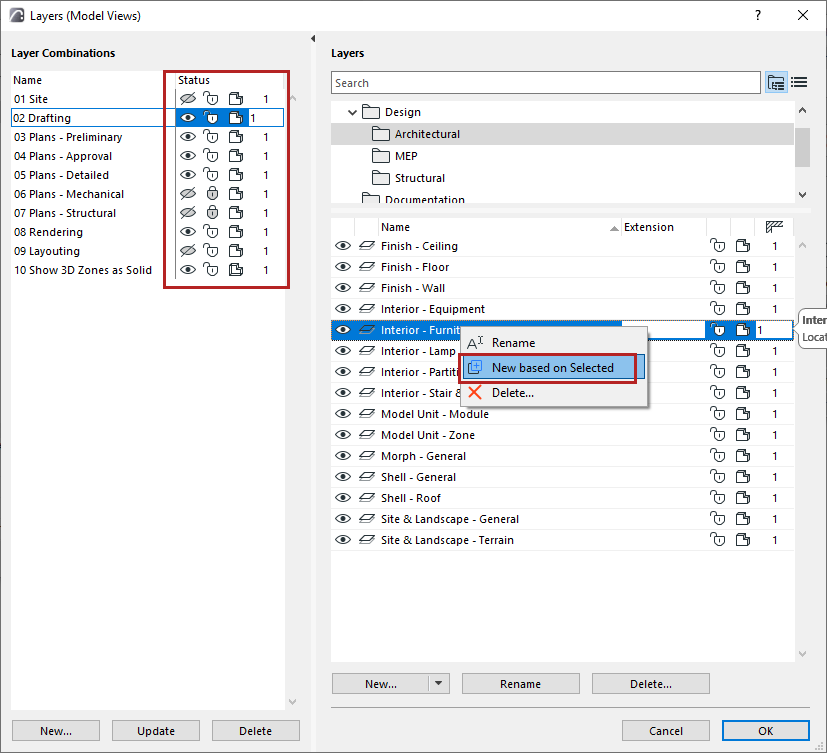Click Rename button below layer list

click(x=521, y=683)
